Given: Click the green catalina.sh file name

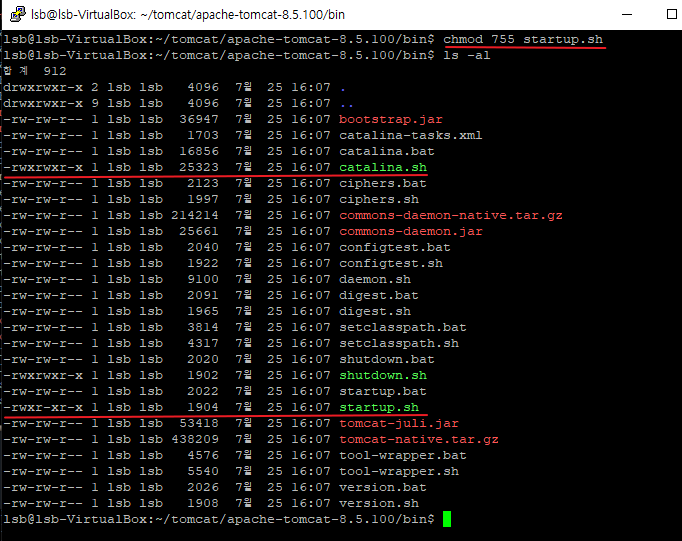Looking at the screenshot, I should tap(383, 167).
